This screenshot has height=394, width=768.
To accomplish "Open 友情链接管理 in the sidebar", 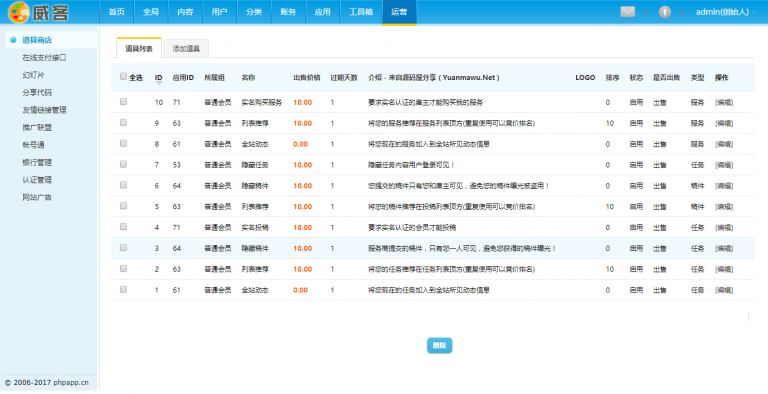I will 44,110.
